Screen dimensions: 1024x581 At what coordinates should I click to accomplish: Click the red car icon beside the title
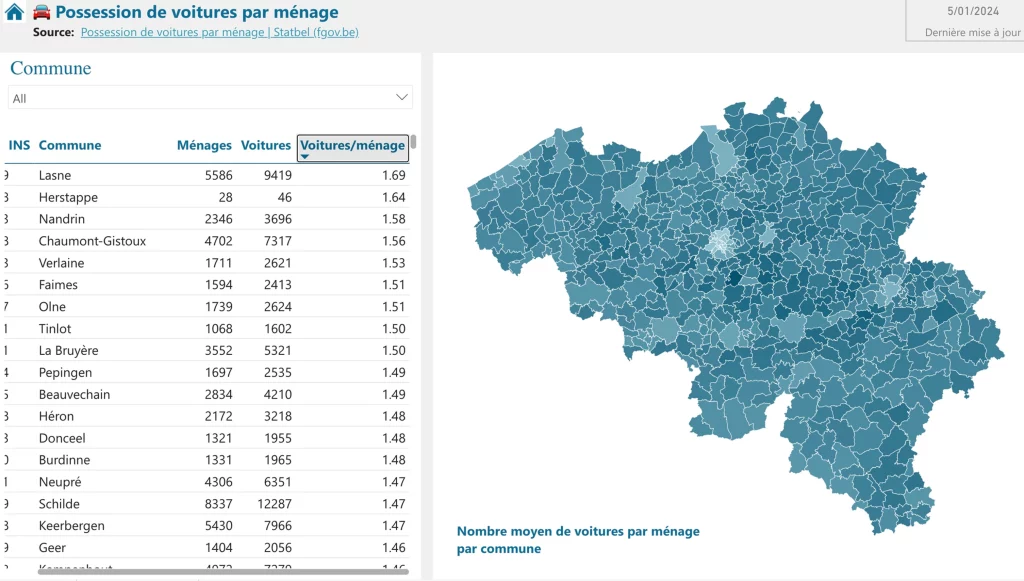[42, 13]
